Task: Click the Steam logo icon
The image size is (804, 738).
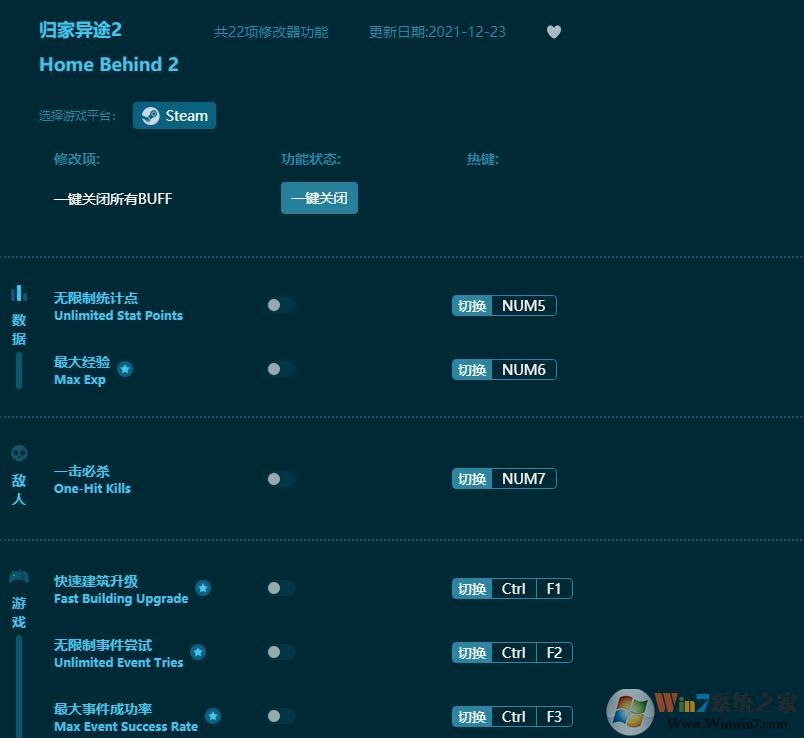Action: (x=151, y=115)
